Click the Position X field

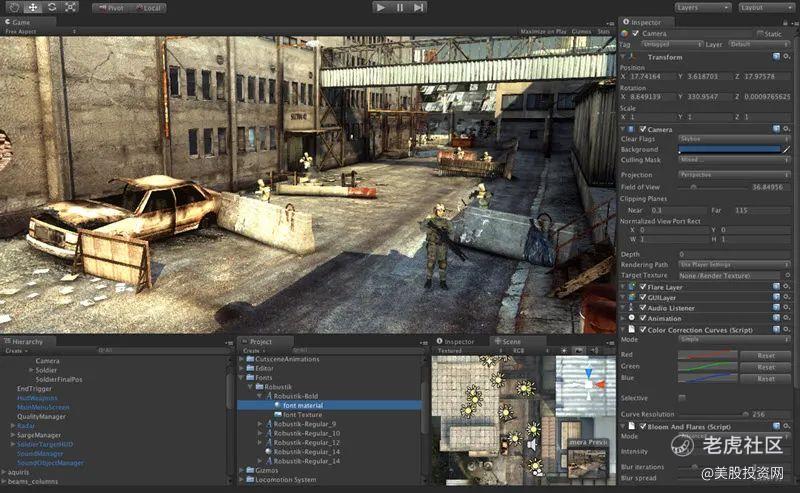[652, 77]
